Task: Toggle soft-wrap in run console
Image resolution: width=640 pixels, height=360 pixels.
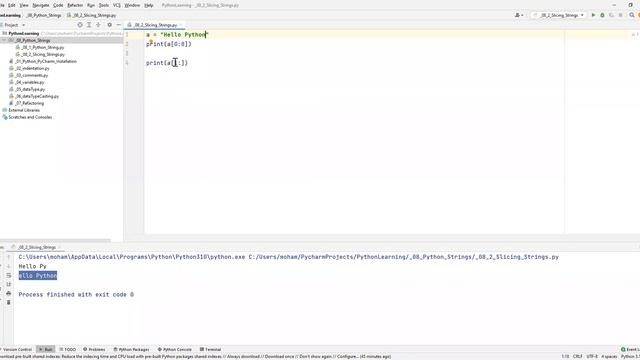Action: pos(9,276)
